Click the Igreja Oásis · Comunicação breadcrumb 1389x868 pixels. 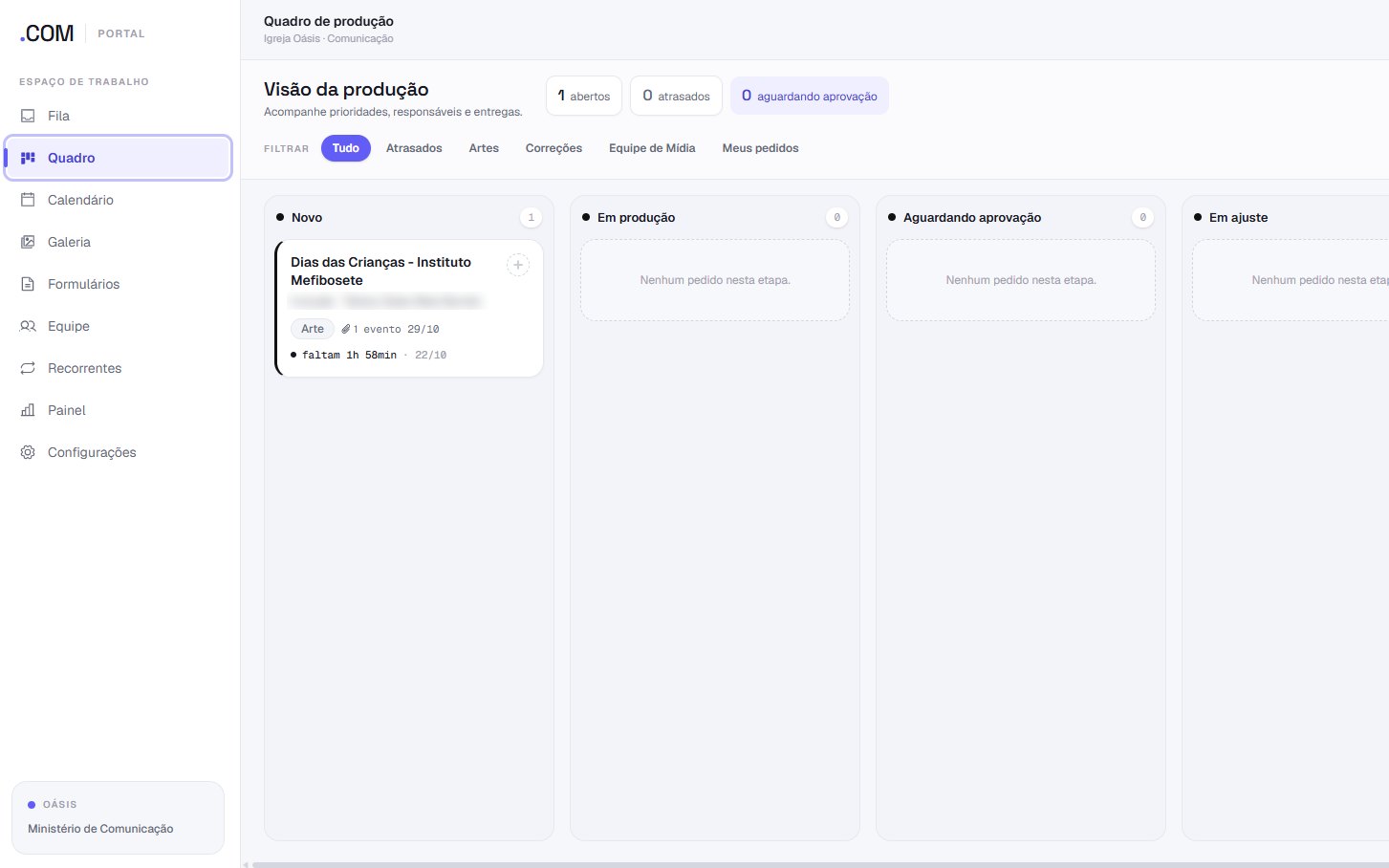pos(329,39)
